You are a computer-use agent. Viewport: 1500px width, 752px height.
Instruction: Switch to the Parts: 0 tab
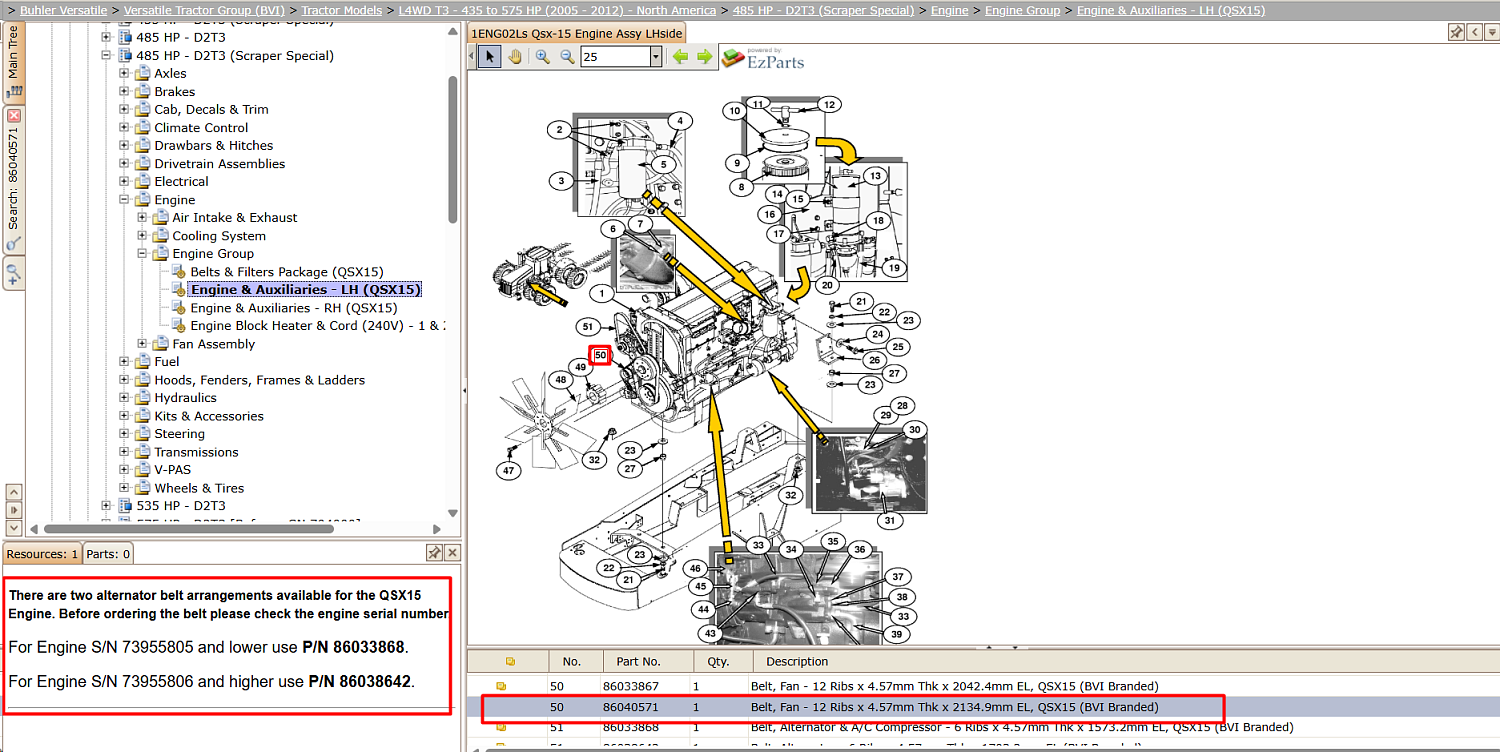coord(108,553)
